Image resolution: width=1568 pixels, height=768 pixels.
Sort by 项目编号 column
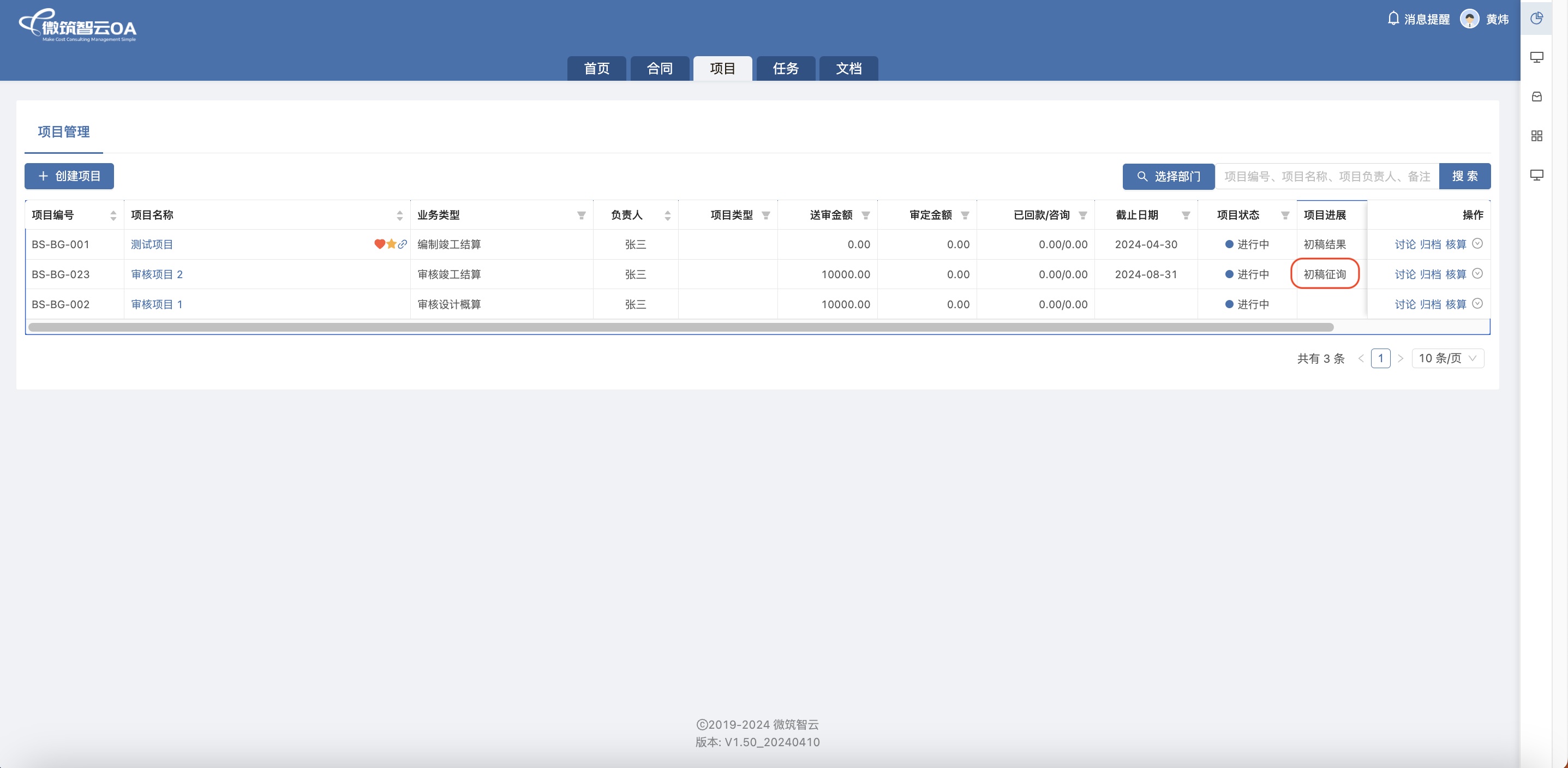113,215
